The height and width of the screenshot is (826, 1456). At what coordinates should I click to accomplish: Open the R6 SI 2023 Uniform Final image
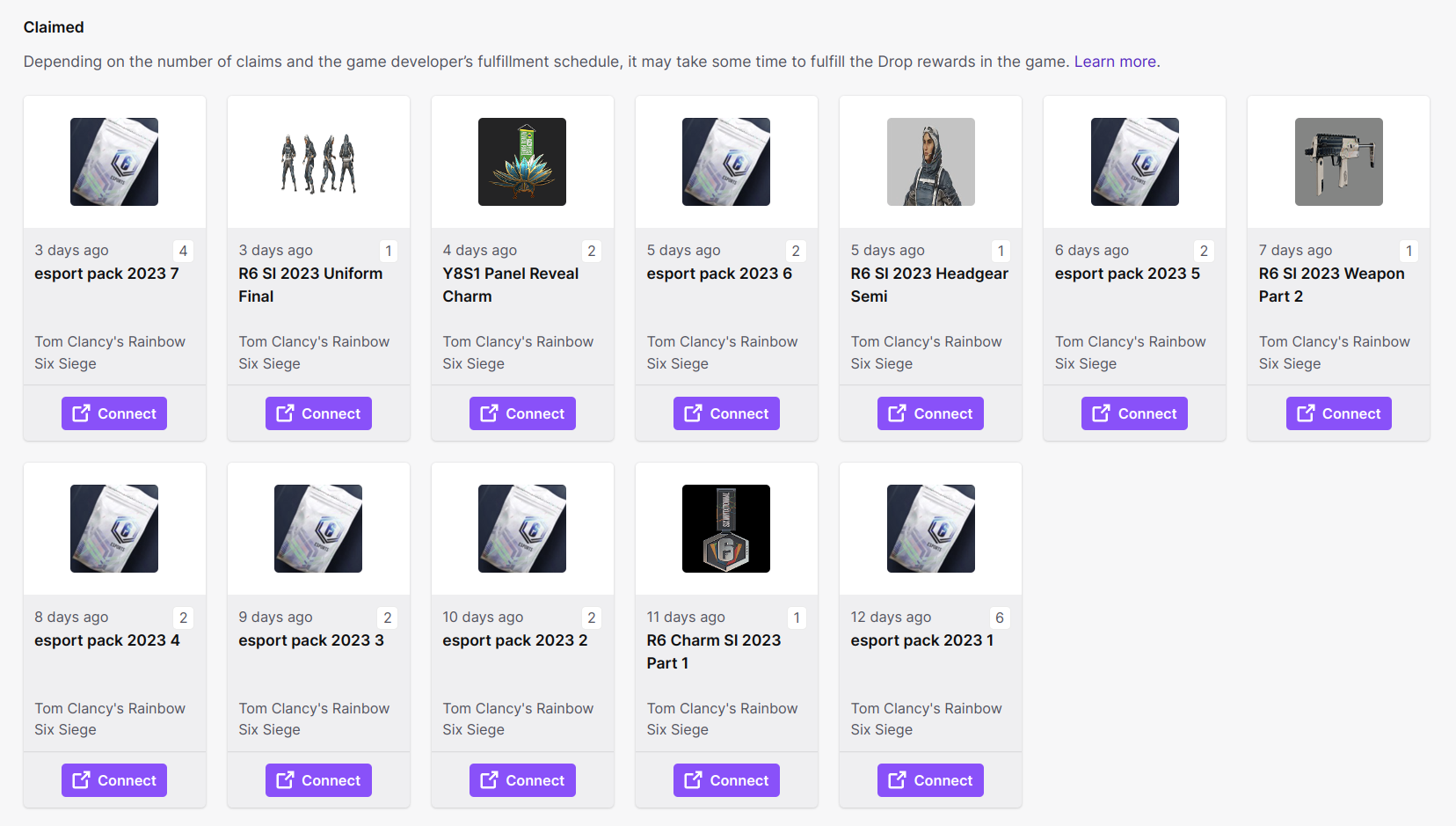coord(318,162)
